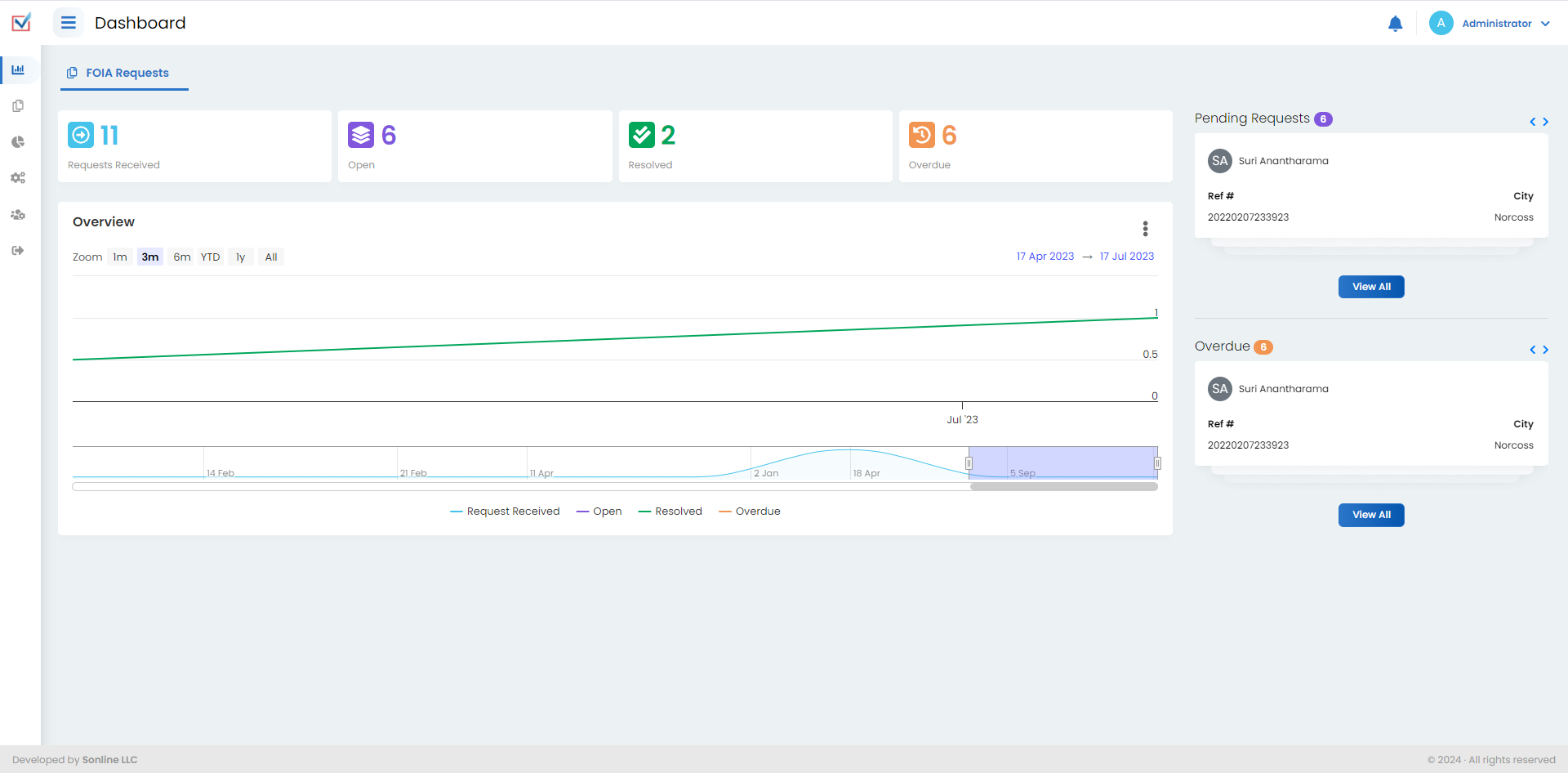The image size is (1568, 773).
Task: Open the dashboard chart icon in sidebar
Action: pyautogui.click(x=18, y=70)
